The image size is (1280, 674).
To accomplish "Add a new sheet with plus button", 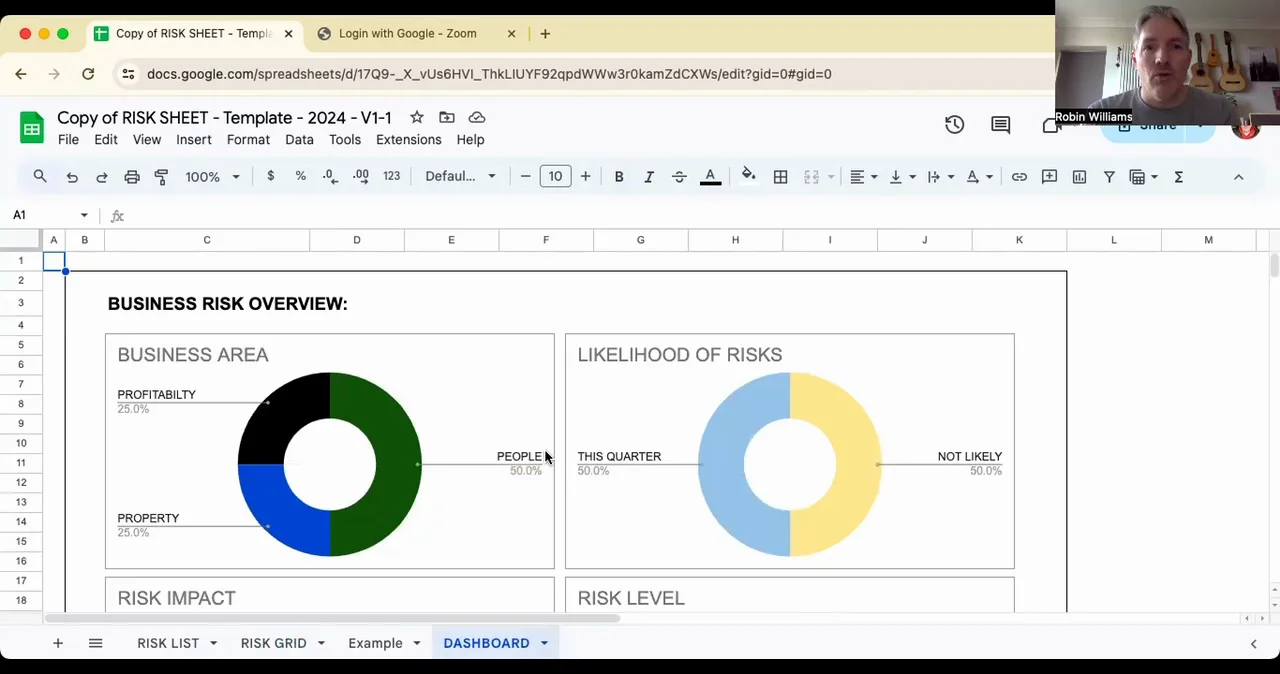I will pos(57,643).
